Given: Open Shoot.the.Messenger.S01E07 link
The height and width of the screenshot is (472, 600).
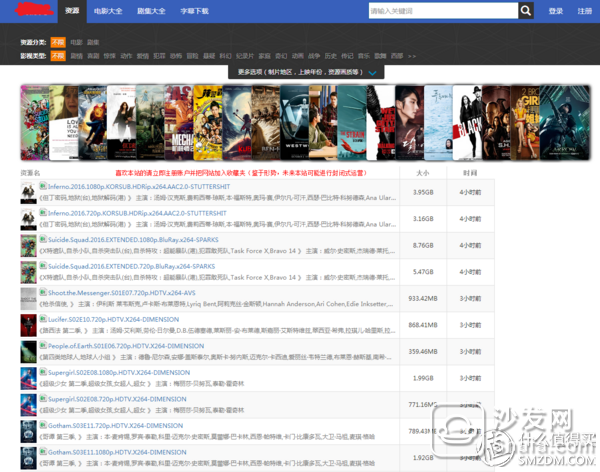Looking at the screenshot, I should (x=122, y=293).
